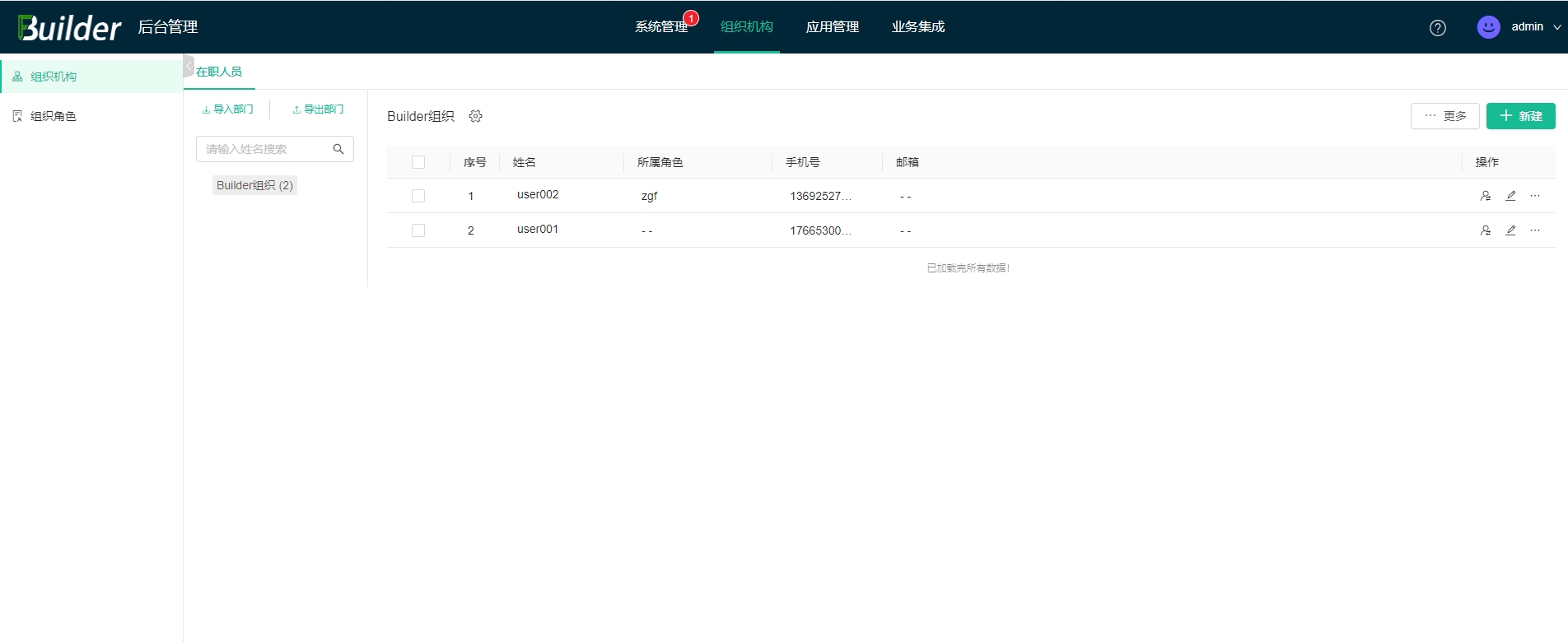Click phone number 13692527…

(x=820, y=196)
